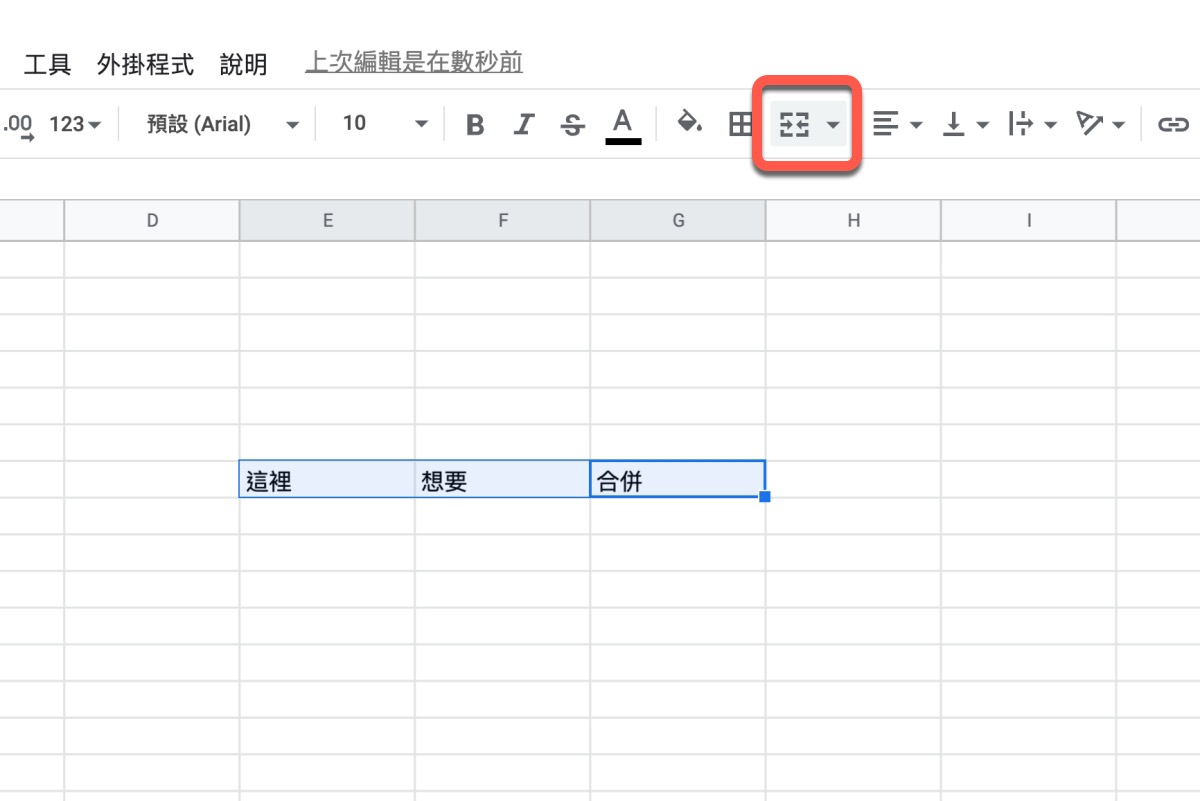Image resolution: width=1200 pixels, height=801 pixels.
Task: Select column D header
Action: (152, 221)
